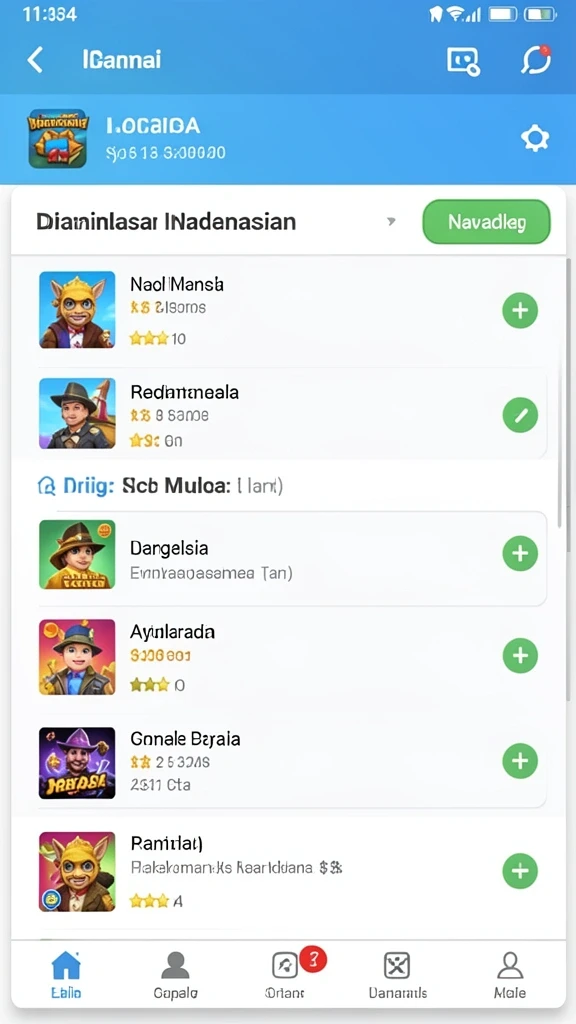Add Ramitat using plus button
The height and width of the screenshot is (1024, 576).
(520, 871)
